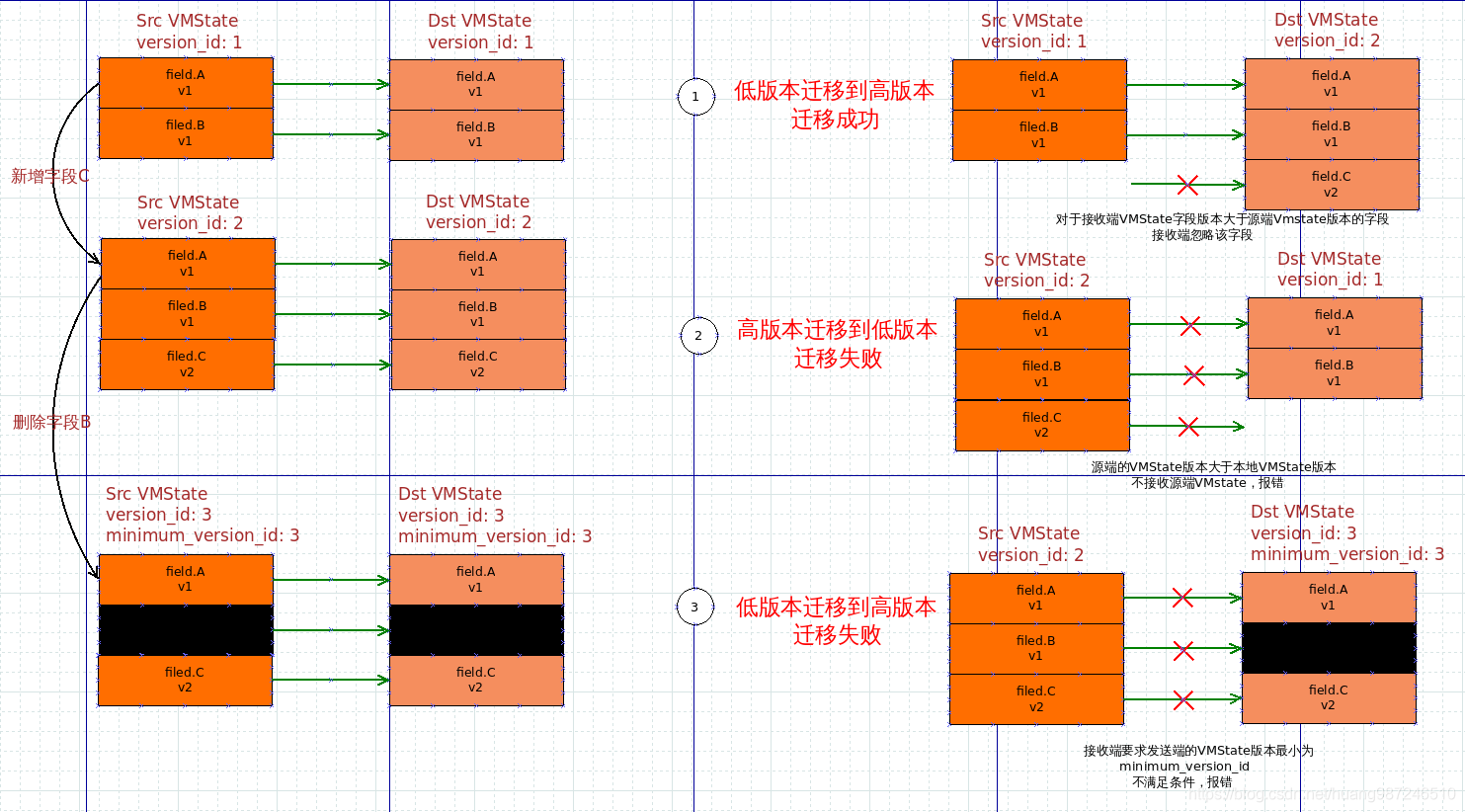Select the black box in scenario 3 Dst VMState
The width and height of the screenshot is (1465, 812).
tap(1329, 648)
